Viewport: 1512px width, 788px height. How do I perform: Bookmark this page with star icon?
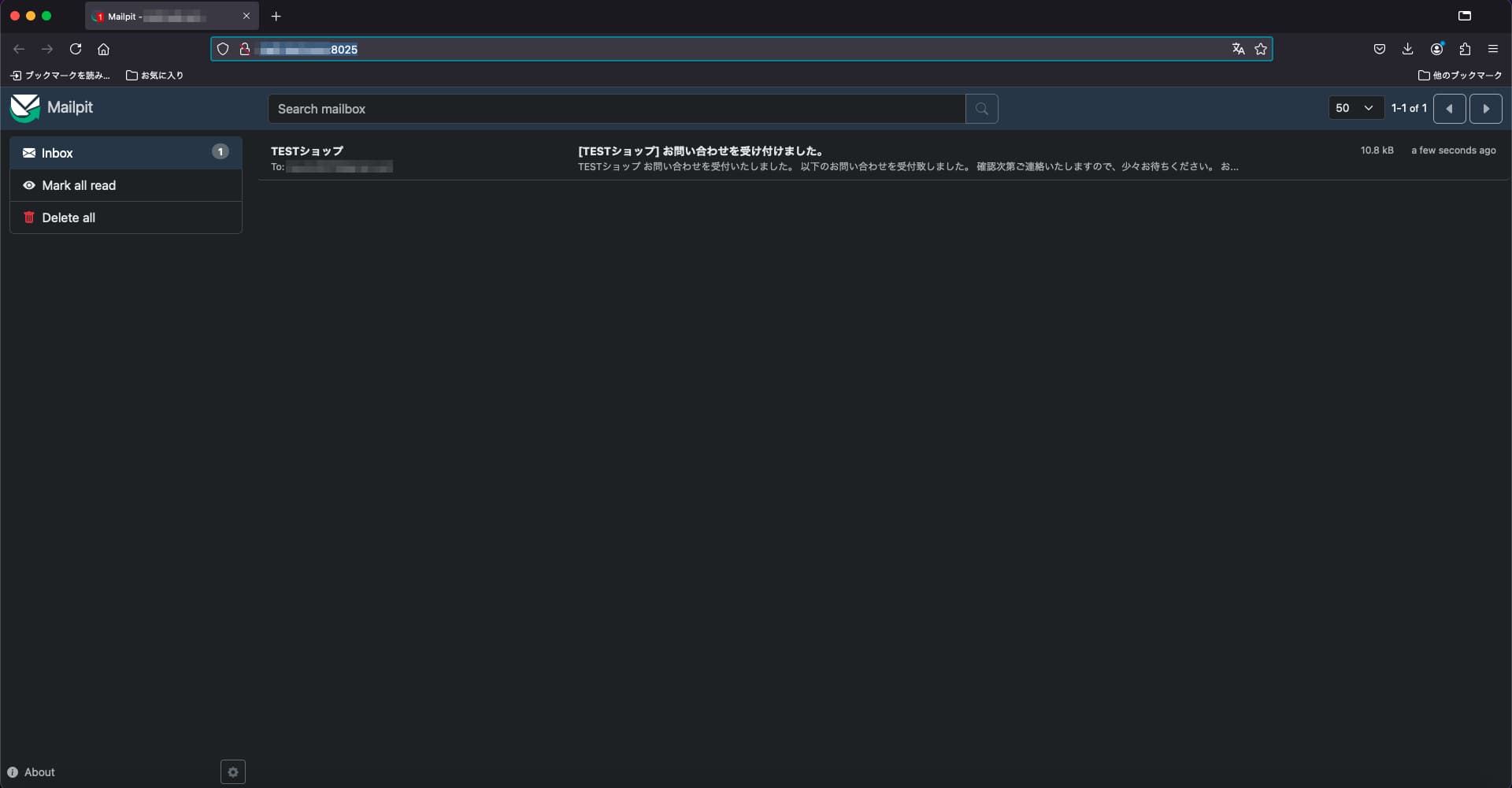pyautogui.click(x=1261, y=49)
